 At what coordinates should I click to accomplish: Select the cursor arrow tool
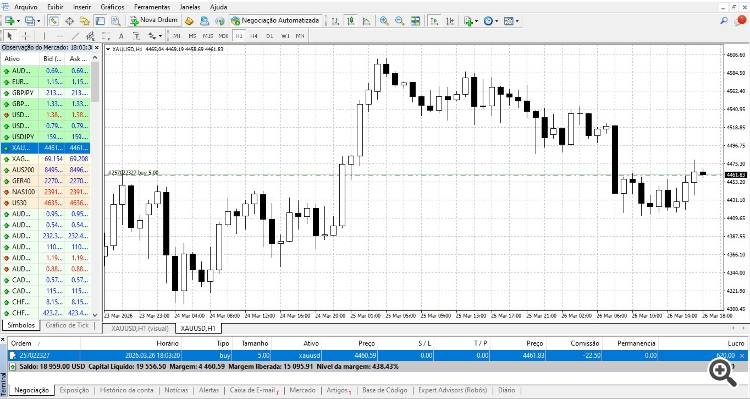tap(10, 36)
